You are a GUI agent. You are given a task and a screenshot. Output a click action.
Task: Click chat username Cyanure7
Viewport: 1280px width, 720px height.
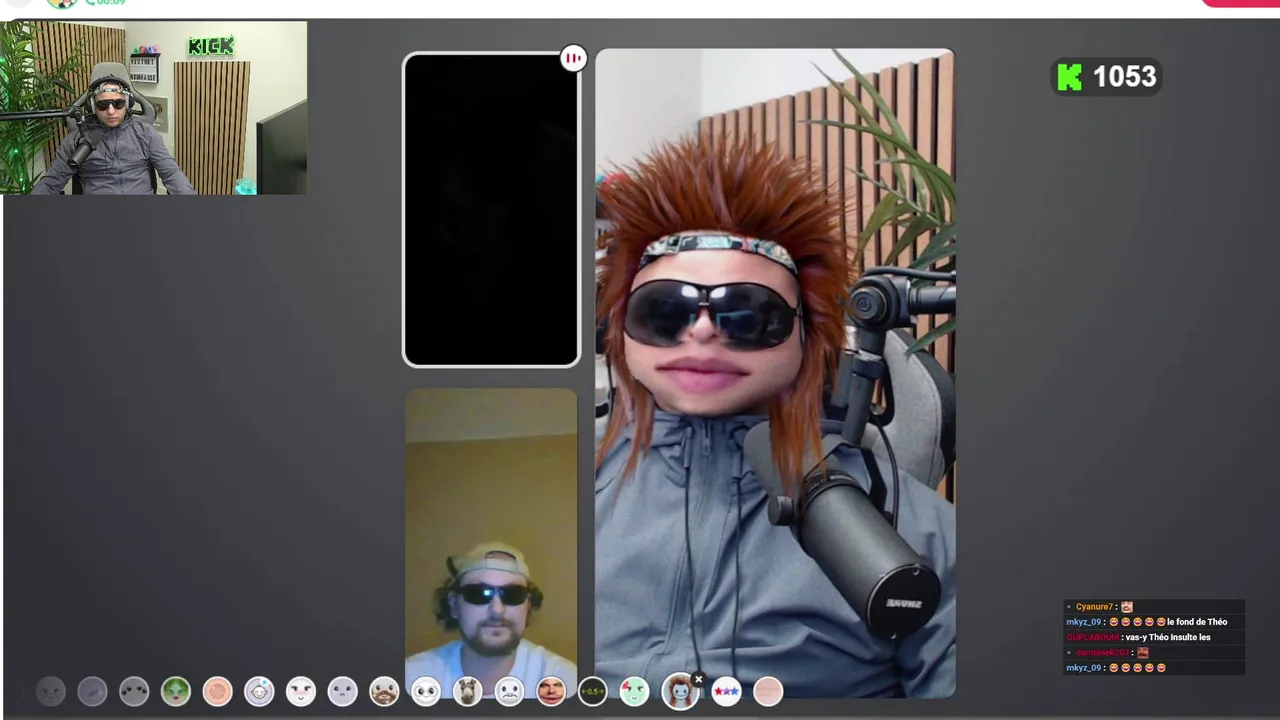click(x=1094, y=607)
